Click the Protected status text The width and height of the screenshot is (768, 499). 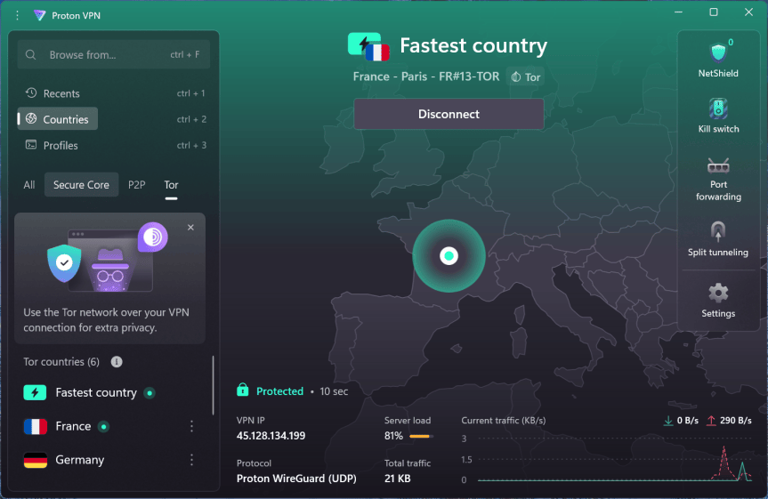(x=280, y=391)
